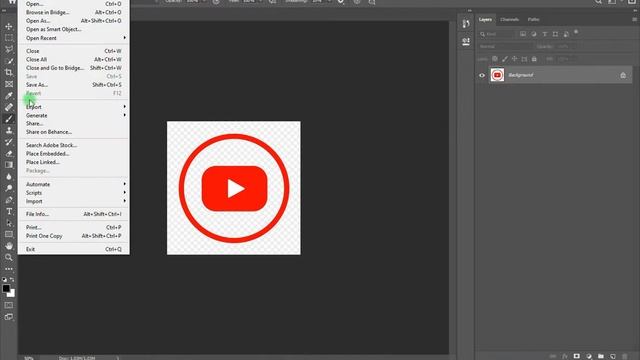The height and width of the screenshot is (360, 640).
Task: Expand the Generate submenu
Action: point(74,116)
